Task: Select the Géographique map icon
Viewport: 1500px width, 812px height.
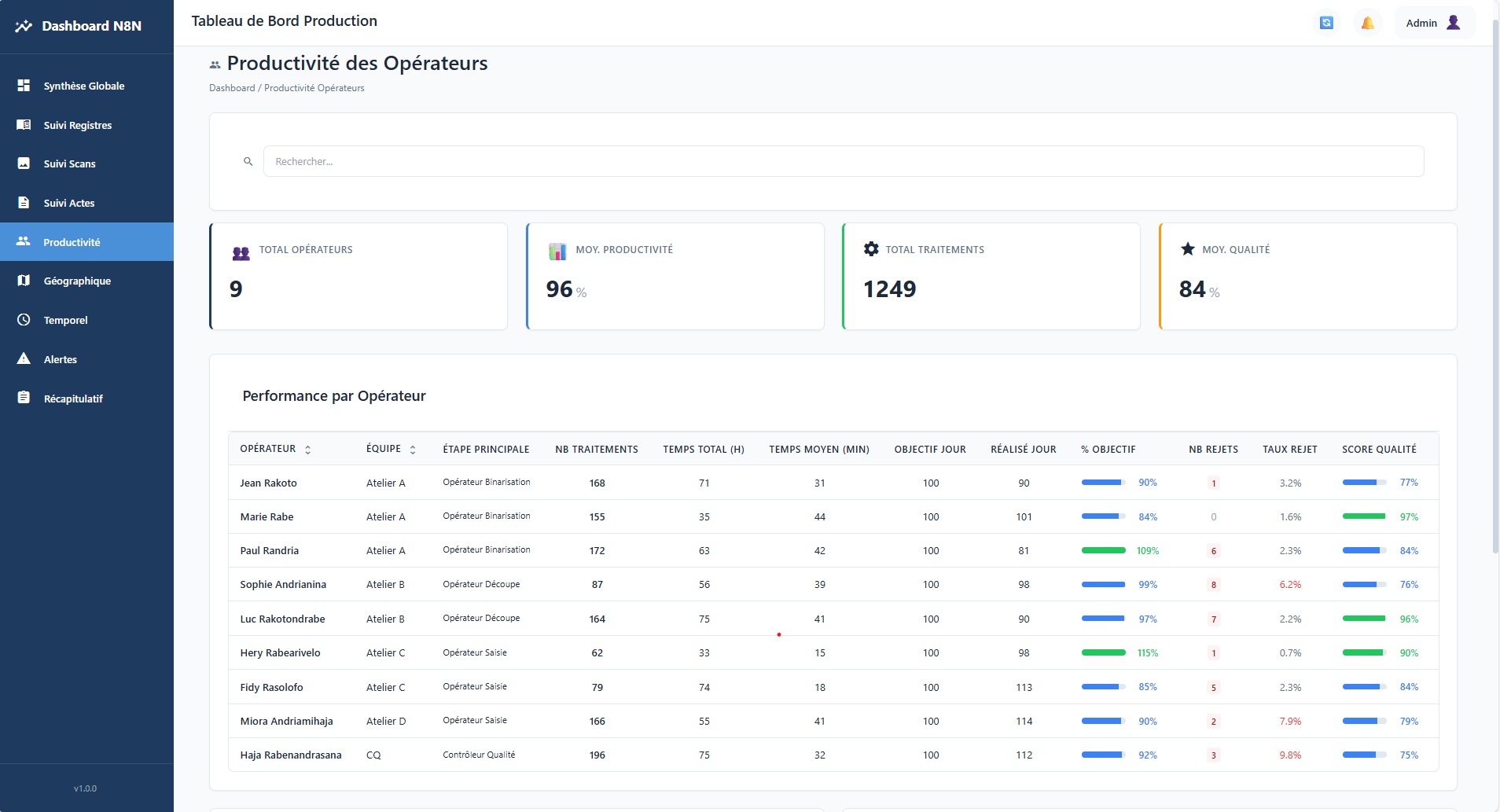Action: coord(77,281)
